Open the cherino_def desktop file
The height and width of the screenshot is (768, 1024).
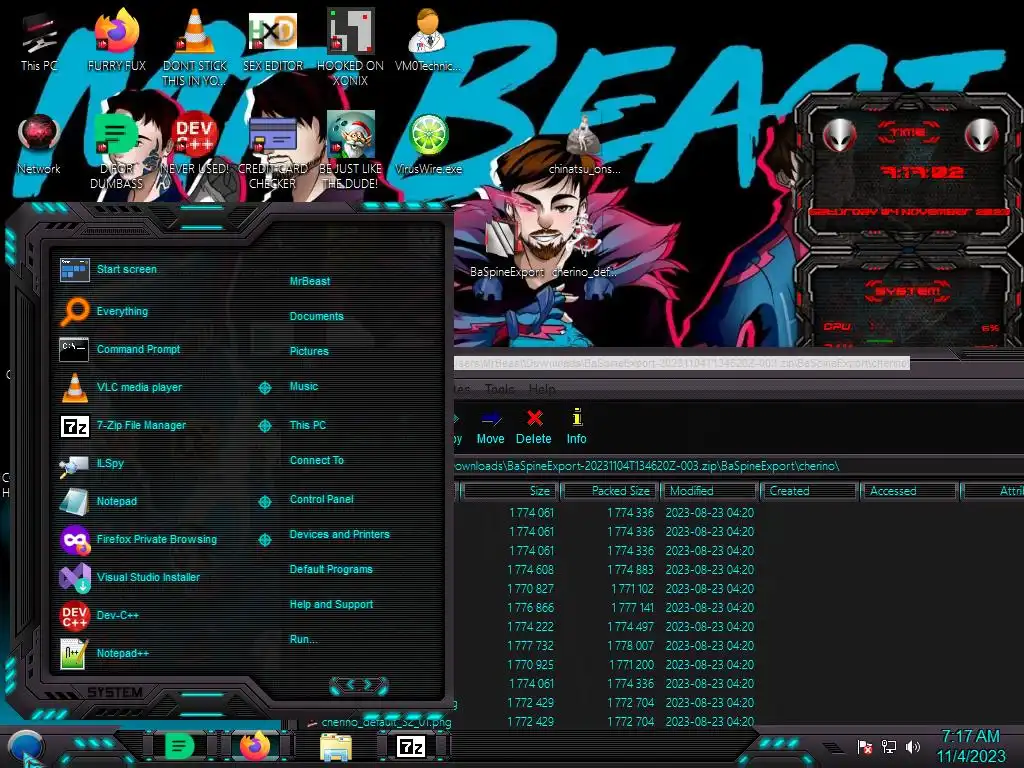coord(584,248)
